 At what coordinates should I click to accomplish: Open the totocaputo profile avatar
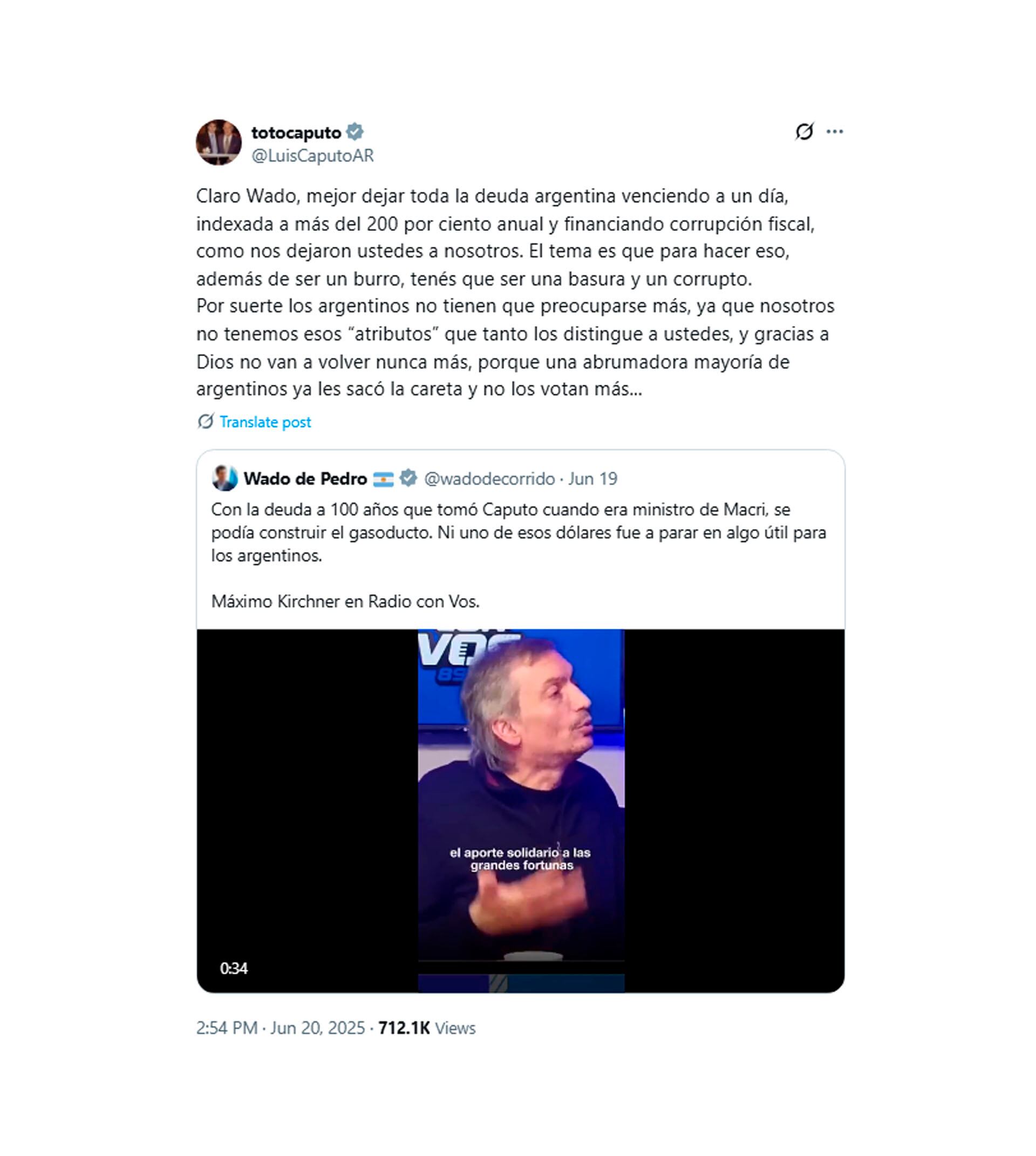point(219,142)
